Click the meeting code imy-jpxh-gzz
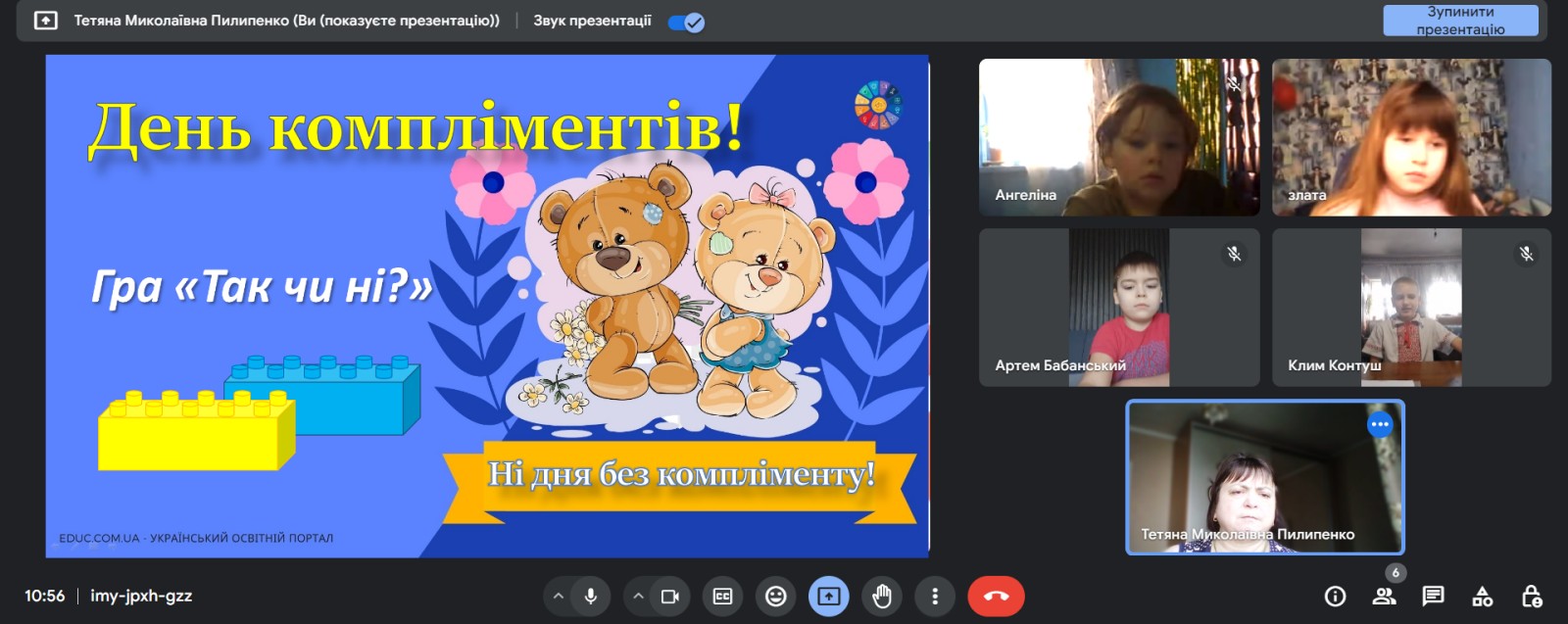This screenshot has height=624, width=1568. coord(141,596)
